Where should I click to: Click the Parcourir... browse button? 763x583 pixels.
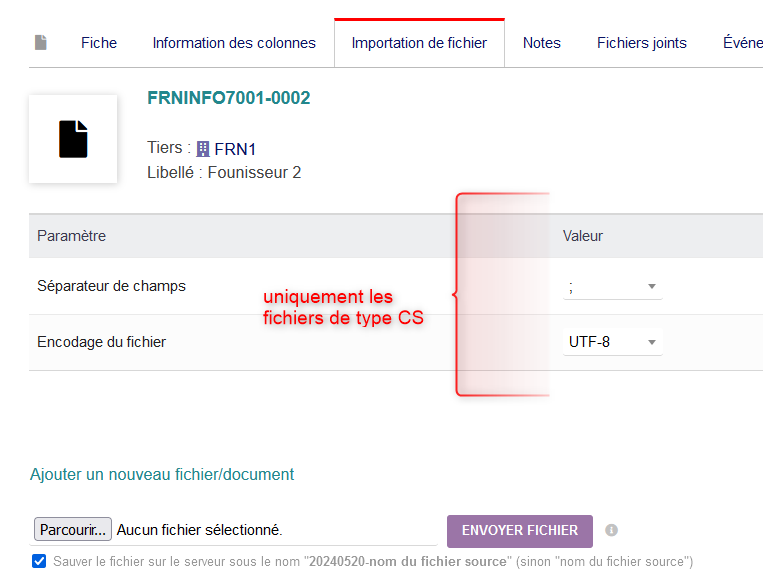73,529
